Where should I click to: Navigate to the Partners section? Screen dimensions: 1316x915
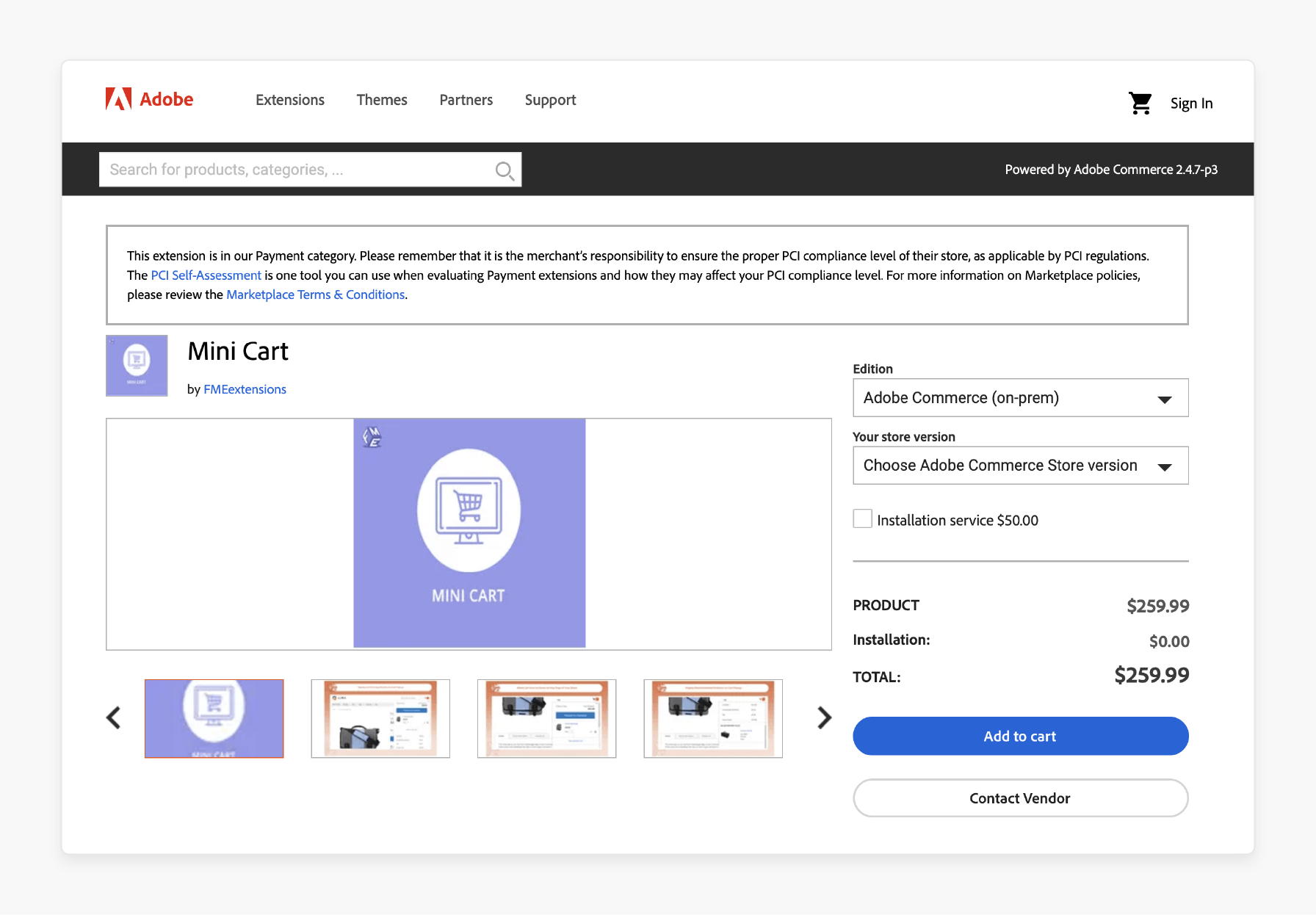[466, 100]
